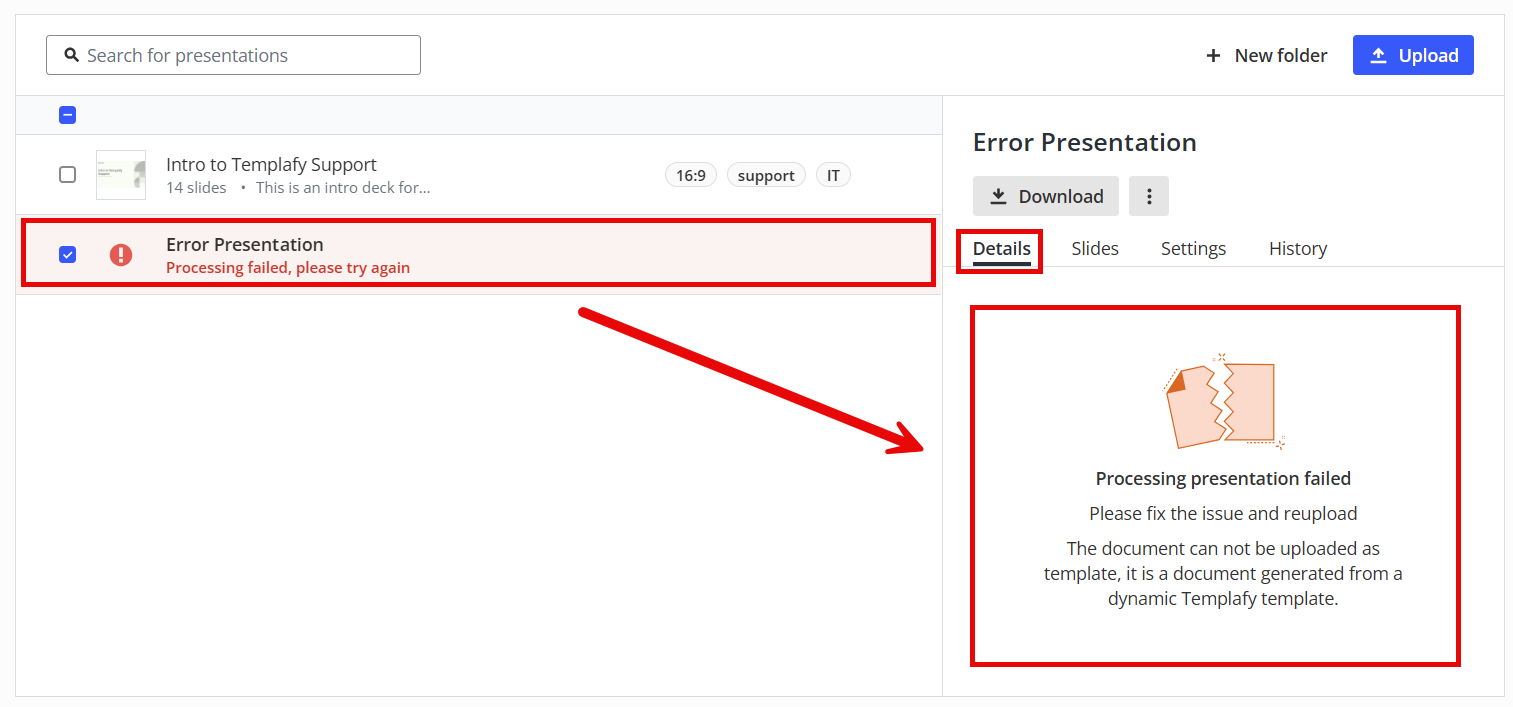Viewport: 1513px width, 707px height.
Task: Click the broken document illustration
Action: click(x=1221, y=402)
